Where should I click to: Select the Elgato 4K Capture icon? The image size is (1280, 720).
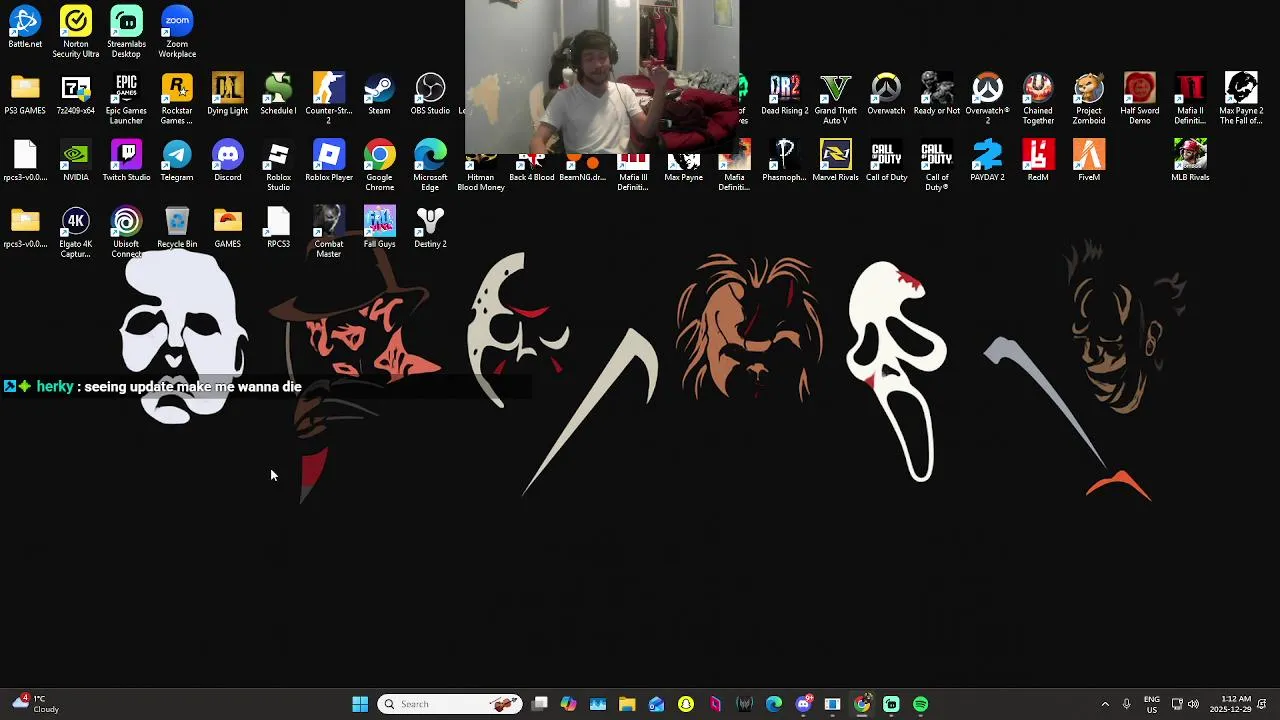click(76, 232)
